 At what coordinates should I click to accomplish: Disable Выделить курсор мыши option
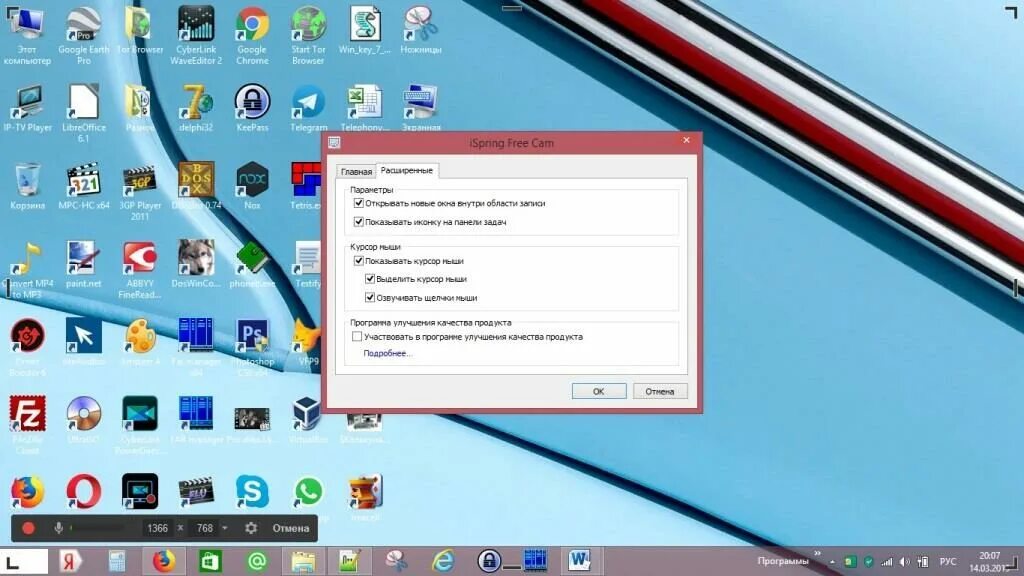370,279
